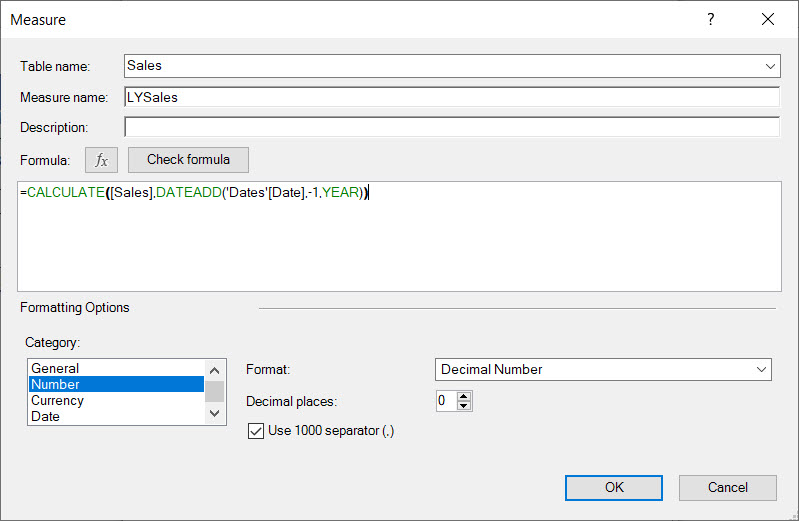Close the Measure dialog
The image size is (799, 521).
click(x=767, y=19)
